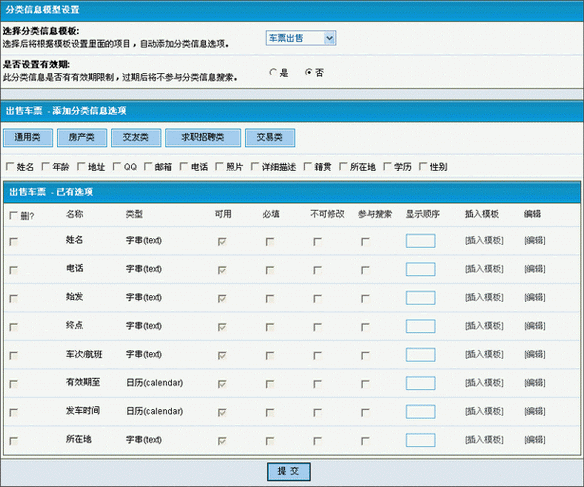Image resolution: width=584 pixels, height=487 pixels.
Task: Select the 否 radio for expiry setting
Action: coord(308,72)
